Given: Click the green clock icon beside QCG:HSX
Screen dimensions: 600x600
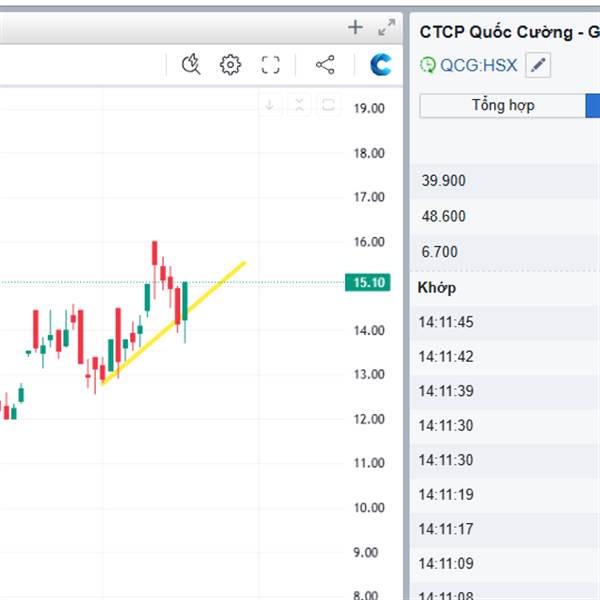Looking at the screenshot, I should (428, 65).
